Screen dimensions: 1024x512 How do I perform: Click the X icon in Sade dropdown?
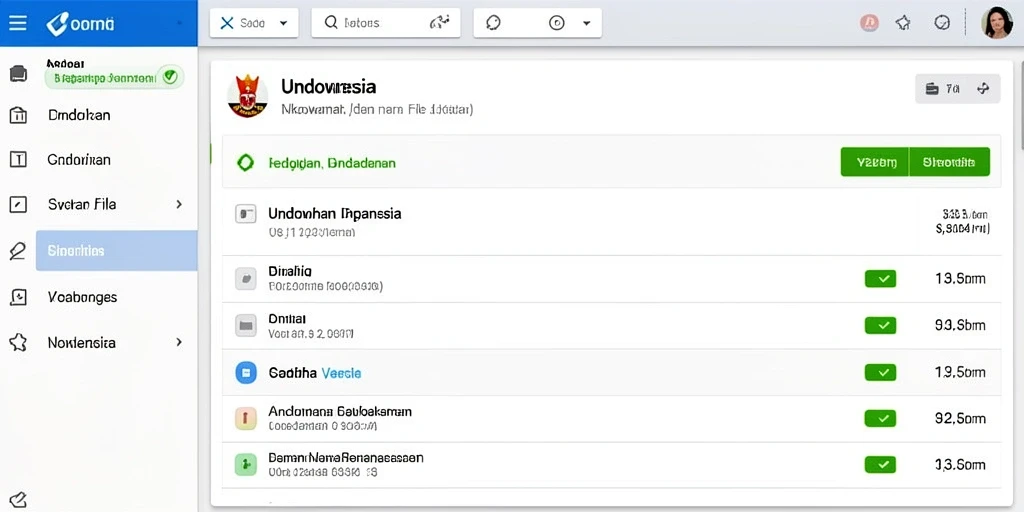point(227,24)
